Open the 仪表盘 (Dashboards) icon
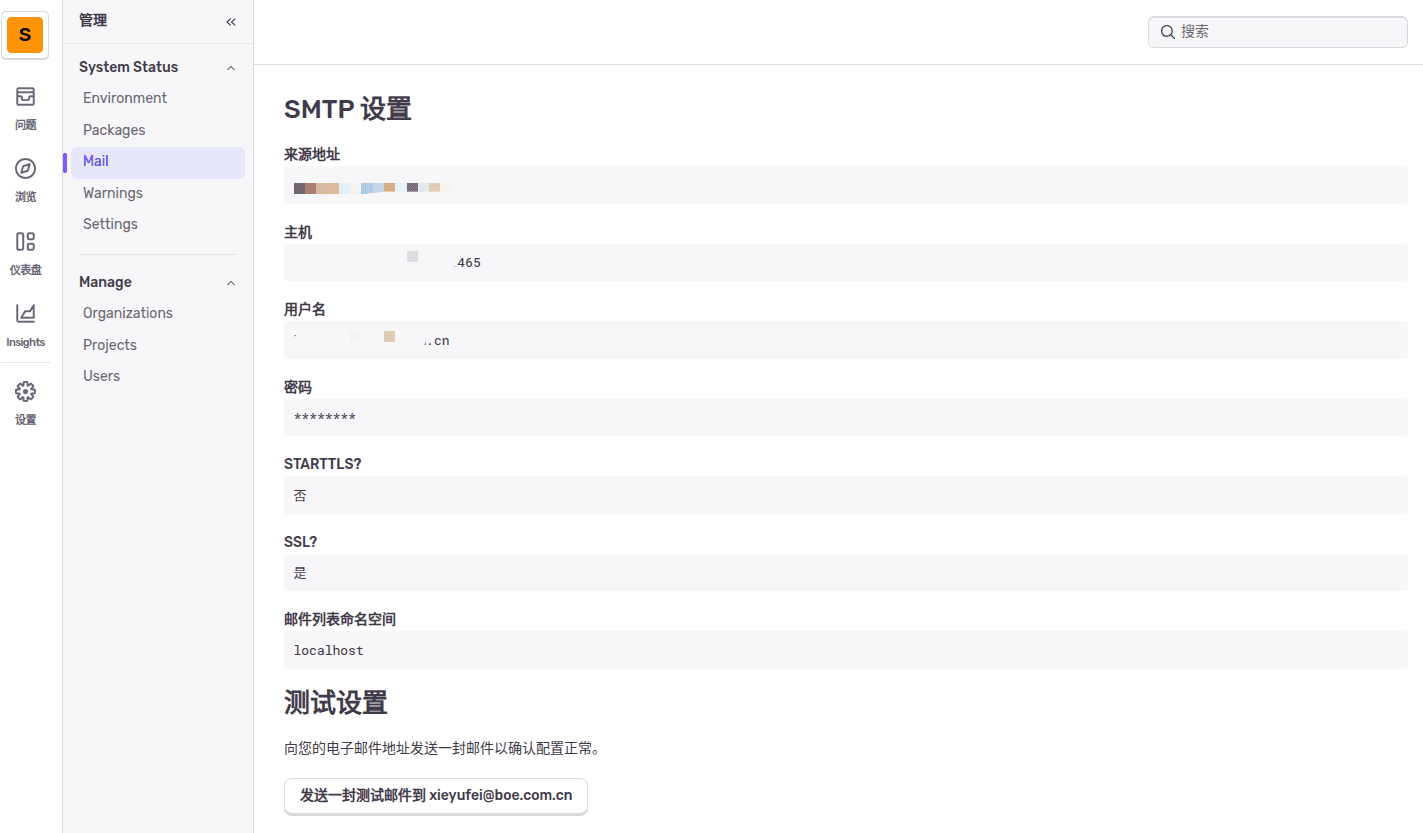Image resolution: width=1423 pixels, height=833 pixels. click(x=25, y=248)
